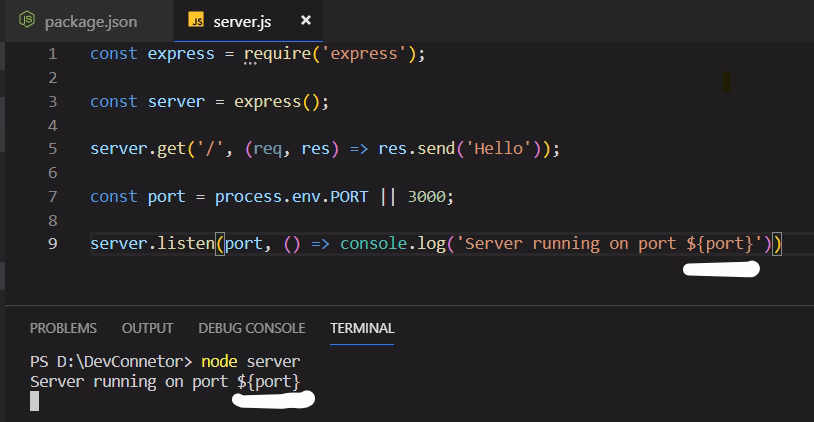Click the terminal output 'Server running on port ${port}'
This screenshot has width=814, height=422.
(165, 382)
